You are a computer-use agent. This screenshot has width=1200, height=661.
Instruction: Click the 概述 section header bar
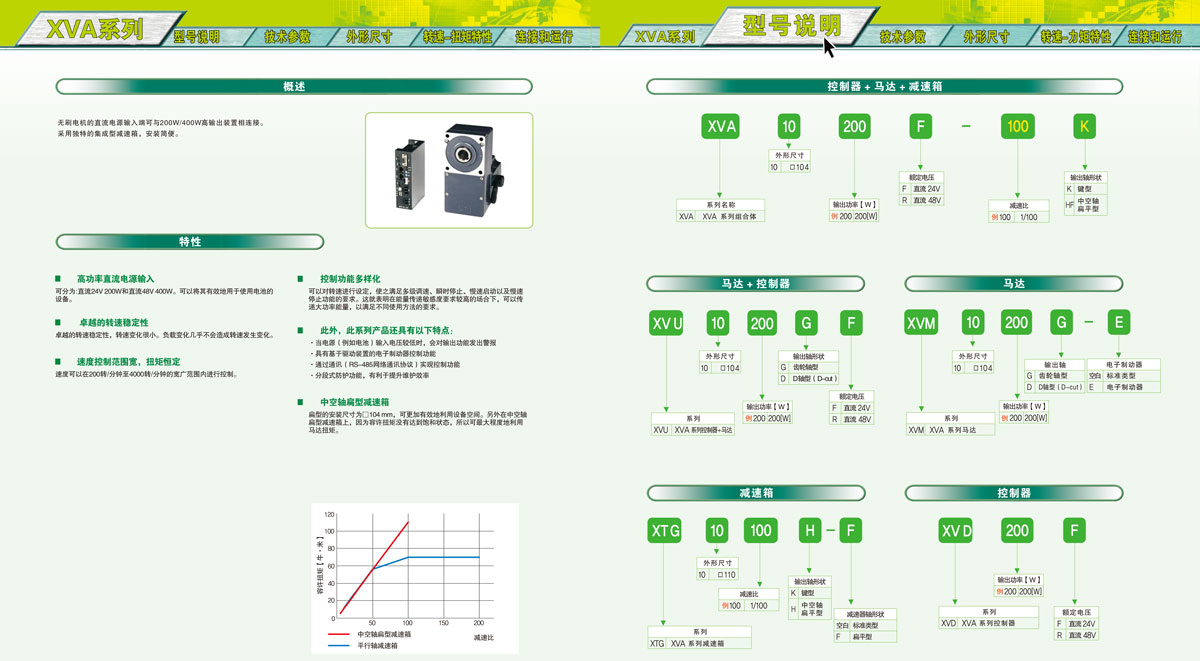tap(294, 87)
